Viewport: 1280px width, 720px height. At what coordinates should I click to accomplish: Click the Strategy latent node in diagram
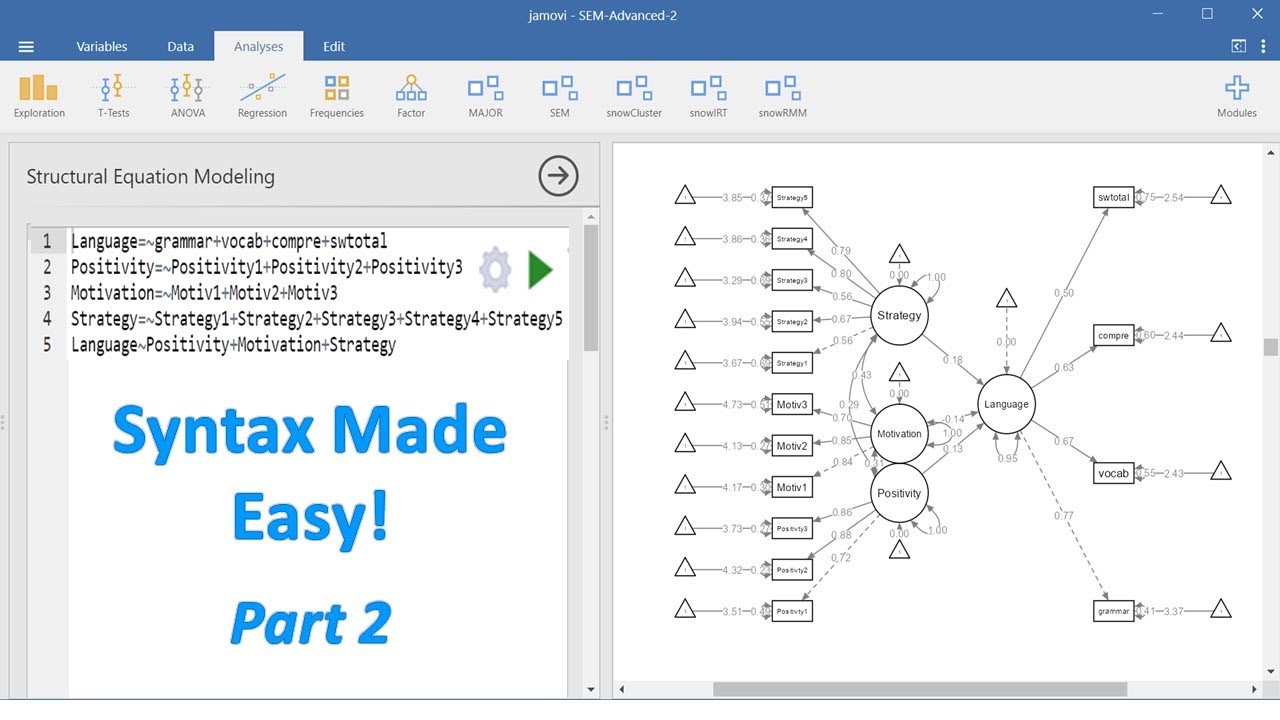pyautogui.click(x=899, y=315)
